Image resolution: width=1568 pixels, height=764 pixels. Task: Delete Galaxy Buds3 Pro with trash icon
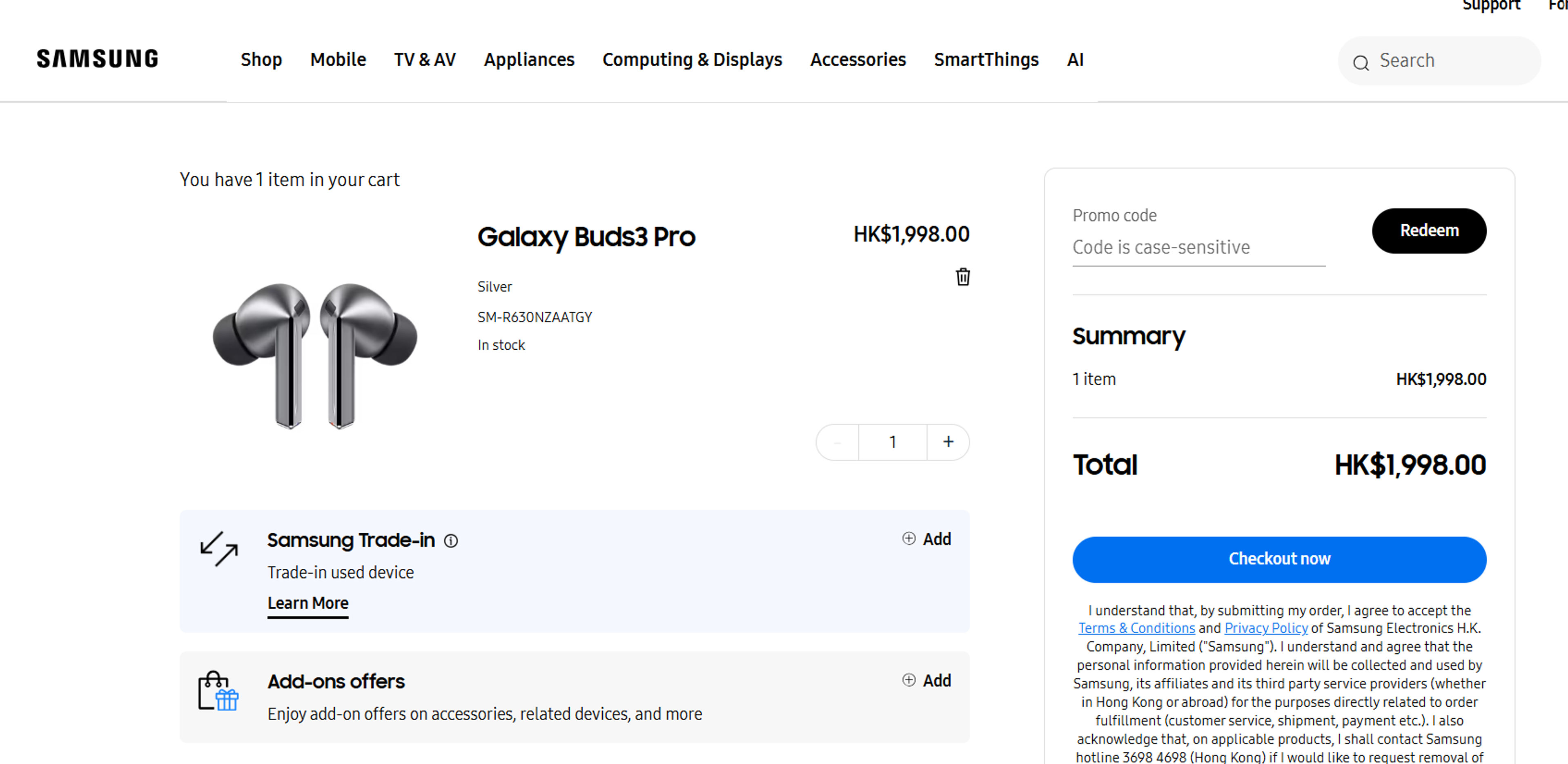[962, 277]
